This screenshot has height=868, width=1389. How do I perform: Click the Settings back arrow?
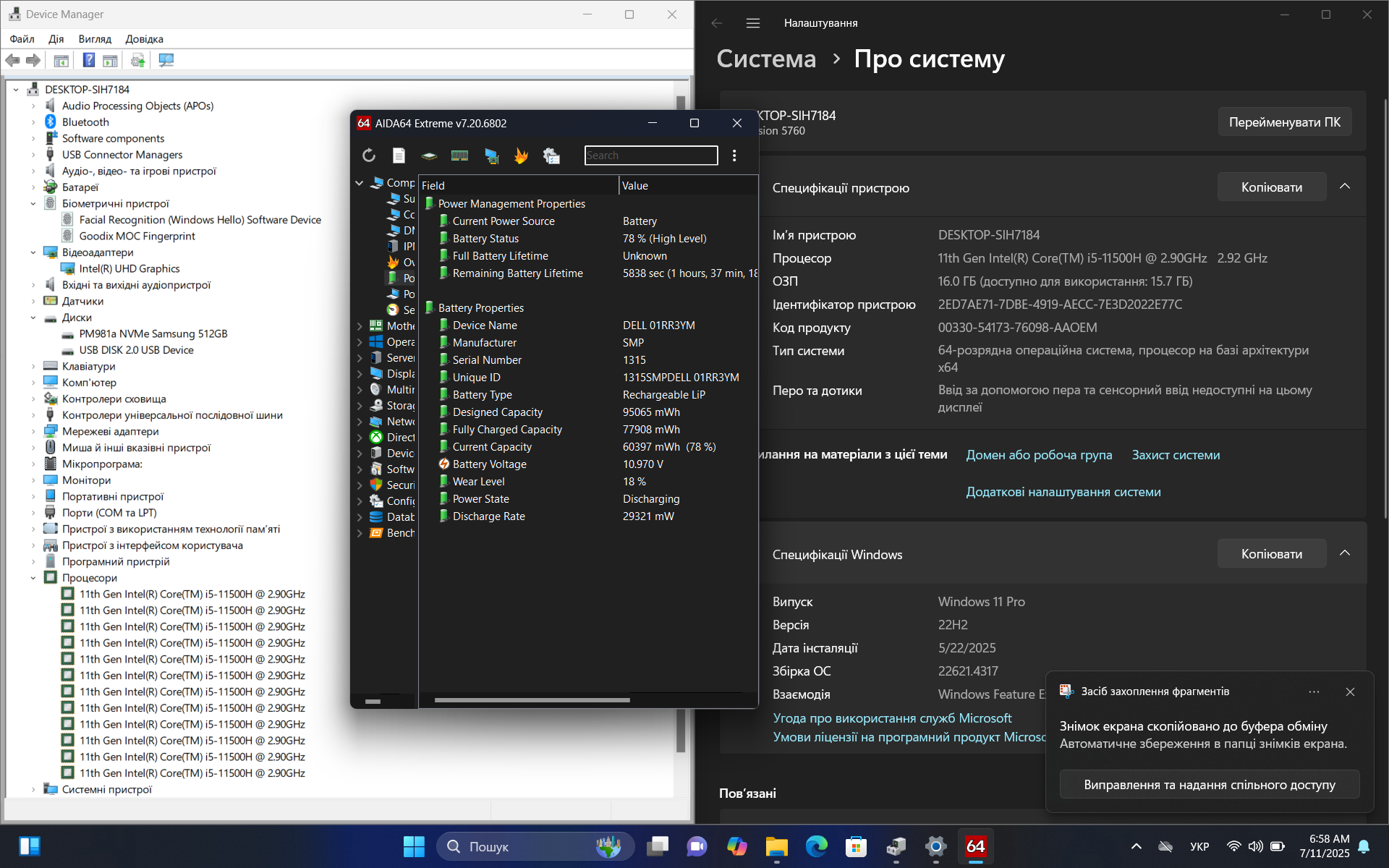tap(717, 23)
